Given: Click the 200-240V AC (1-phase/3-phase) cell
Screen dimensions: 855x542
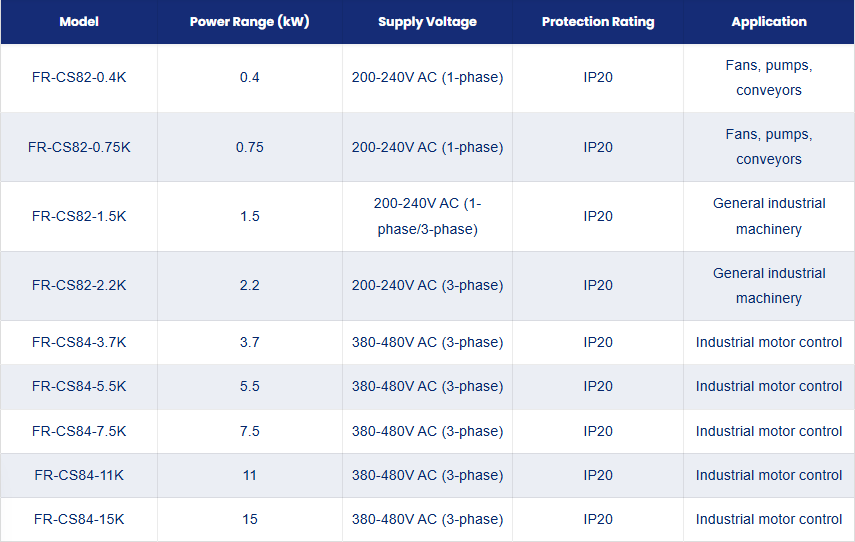Looking at the screenshot, I should [x=428, y=216].
